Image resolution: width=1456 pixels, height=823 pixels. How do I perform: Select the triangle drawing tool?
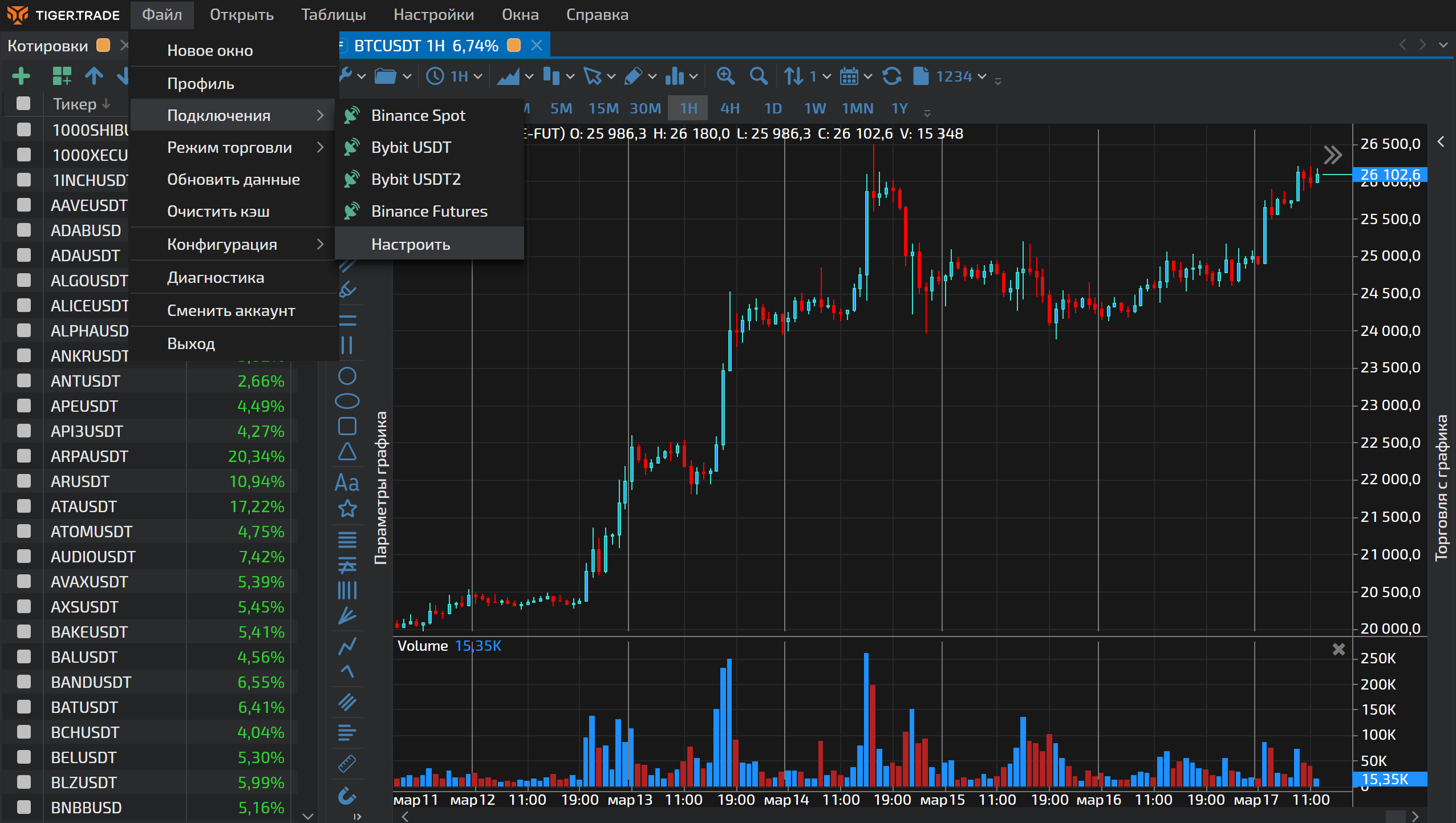pyautogui.click(x=347, y=452)
